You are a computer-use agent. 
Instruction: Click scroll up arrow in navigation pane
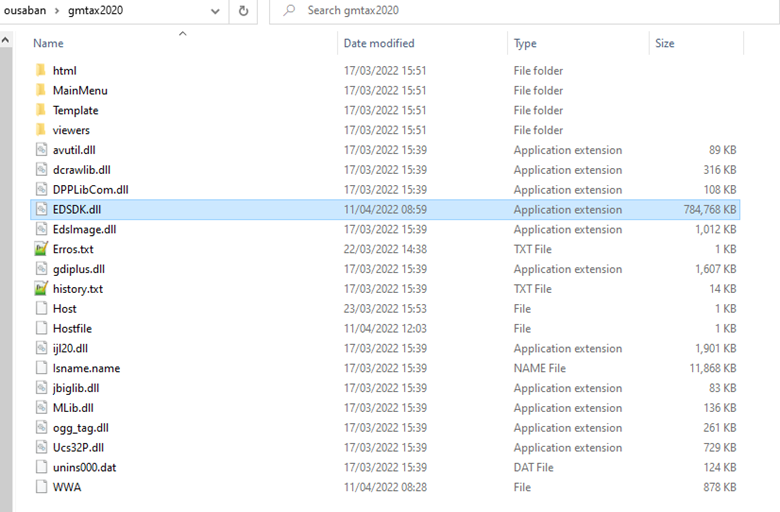5,40
